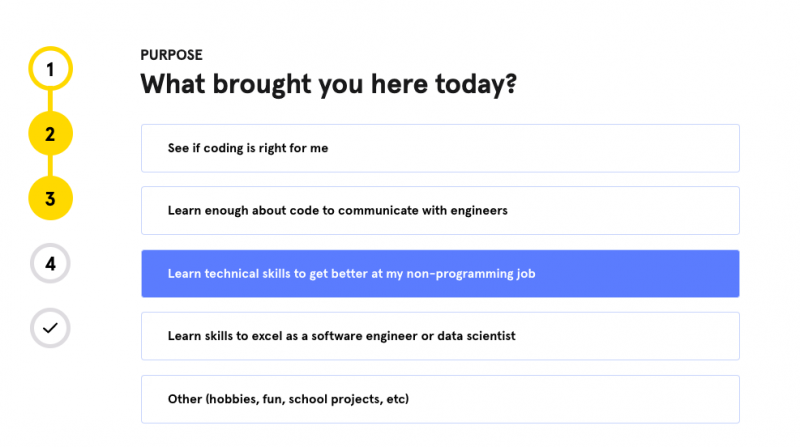Click the "What brought you here today?" heading
This screenshot has width=800, height=447.
coord(329,84)
